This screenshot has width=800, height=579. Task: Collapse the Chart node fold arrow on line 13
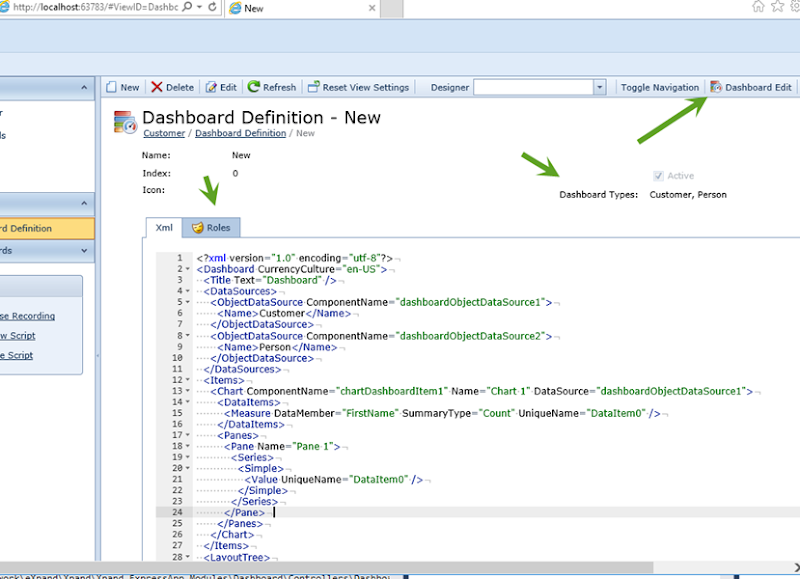tap(187, 392)
